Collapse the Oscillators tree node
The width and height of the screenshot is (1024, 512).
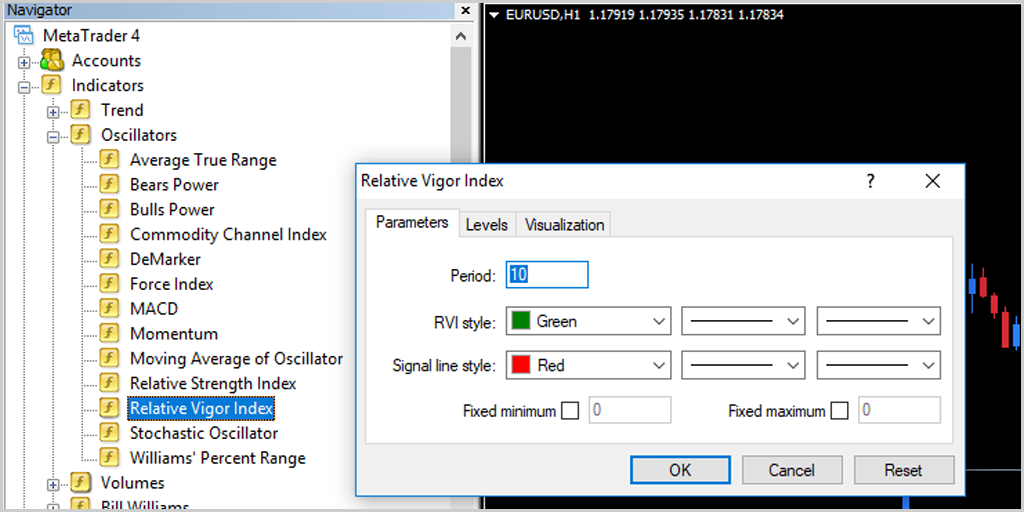(x=54, y=137)
